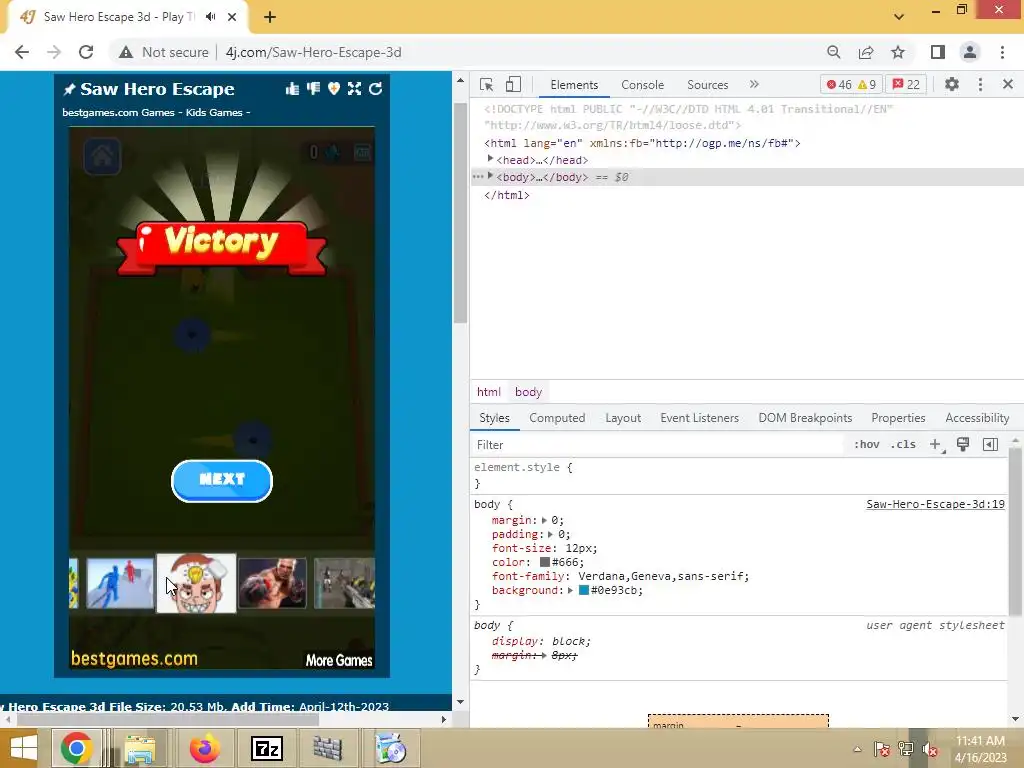The height and width of the screenshot is (768, 1024).
Task: Click the thumbs down dislike icon
Action: (313, 89)
